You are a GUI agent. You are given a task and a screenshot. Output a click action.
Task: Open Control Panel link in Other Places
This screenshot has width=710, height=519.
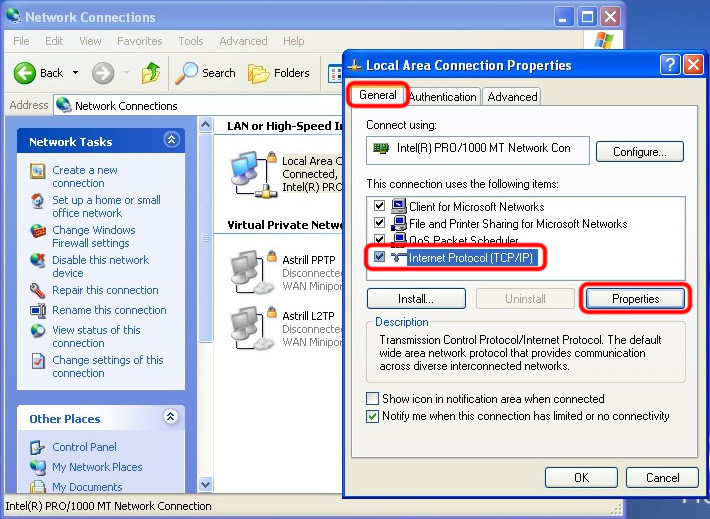(x=84, y=447)
